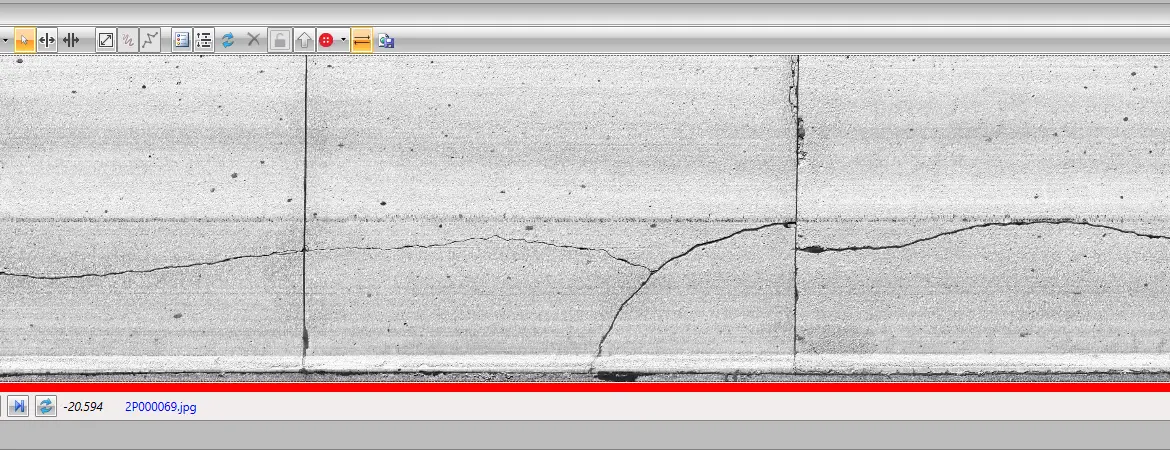Click the 2P000069.jpg filename
Image resolution: width=1170 pixels, height=450 pixels.
click(x=160, y=407)
